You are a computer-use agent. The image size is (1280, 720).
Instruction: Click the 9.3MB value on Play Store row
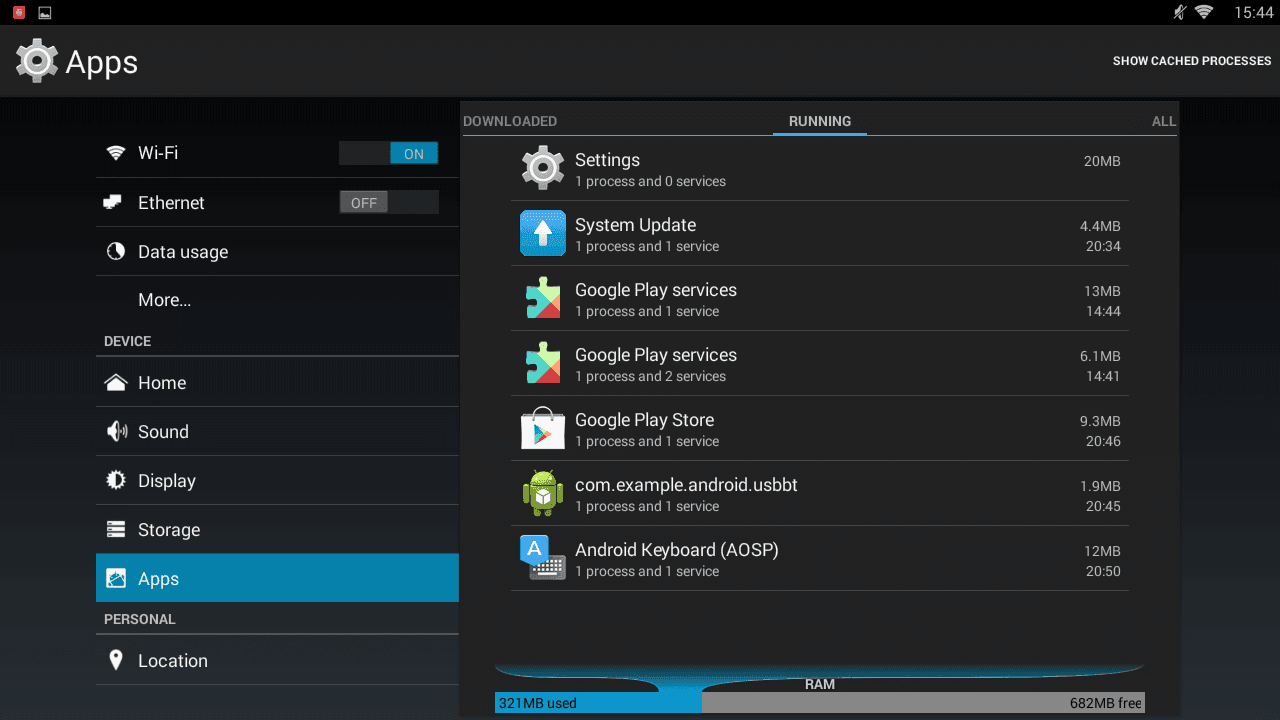click(x=1100, y=421)
